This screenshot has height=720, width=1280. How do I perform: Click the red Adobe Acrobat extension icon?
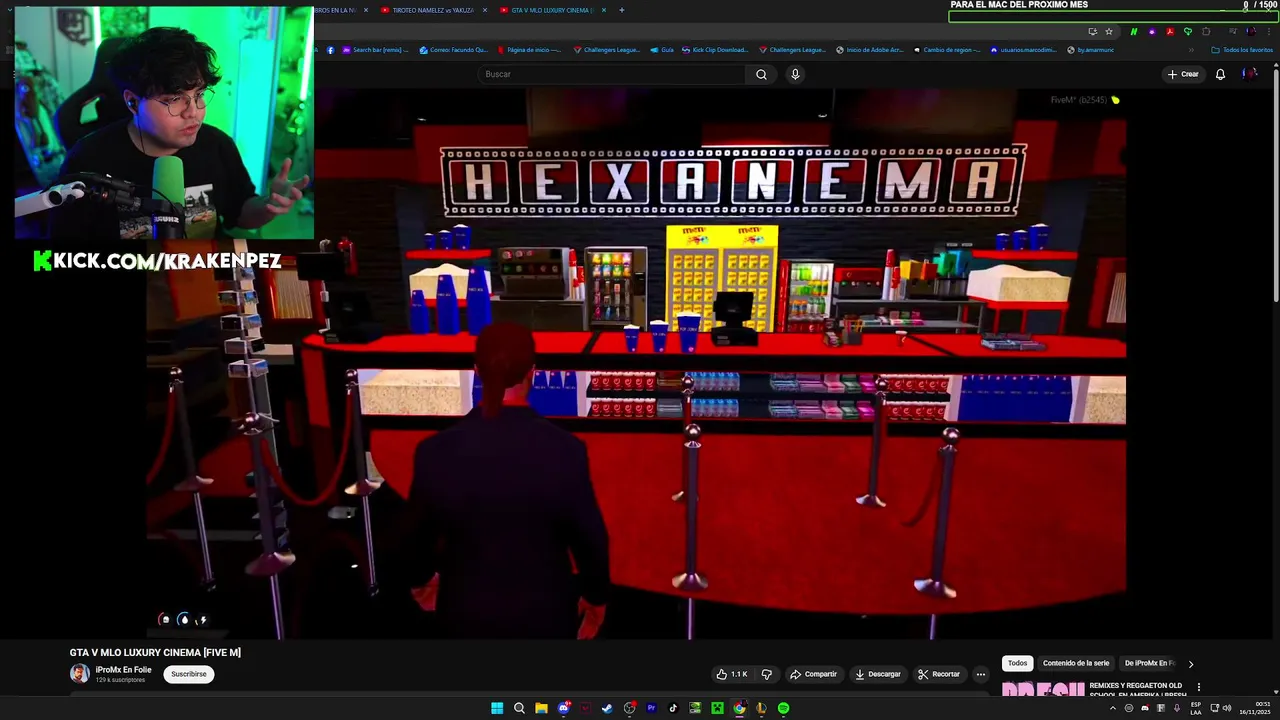[1170, 32]
